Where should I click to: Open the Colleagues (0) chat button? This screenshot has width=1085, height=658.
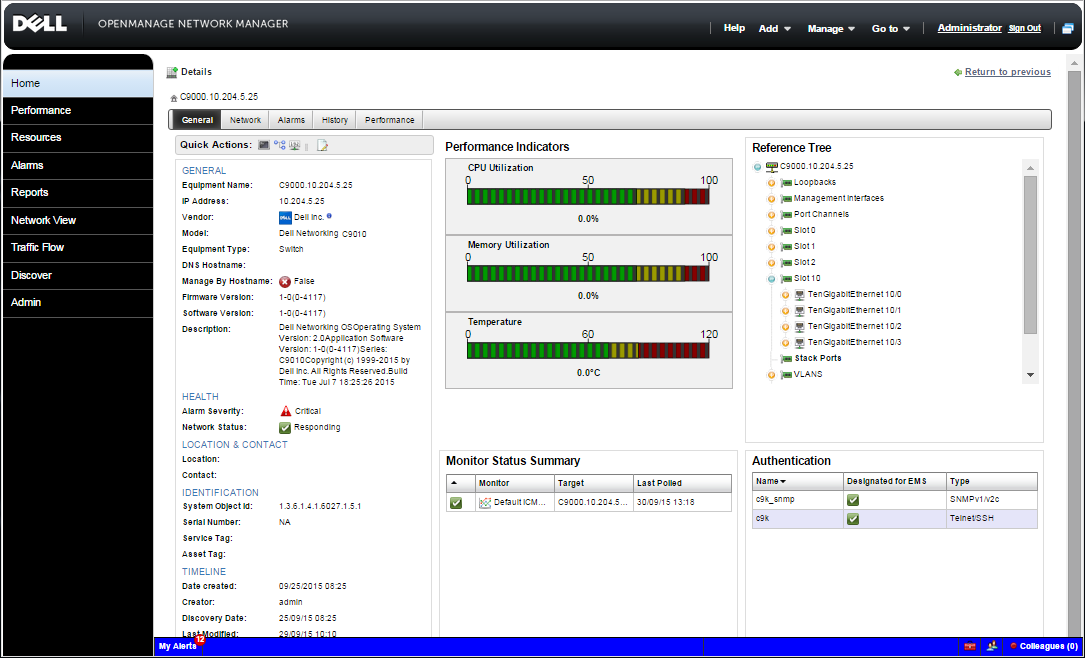[x=1044, y=646]
